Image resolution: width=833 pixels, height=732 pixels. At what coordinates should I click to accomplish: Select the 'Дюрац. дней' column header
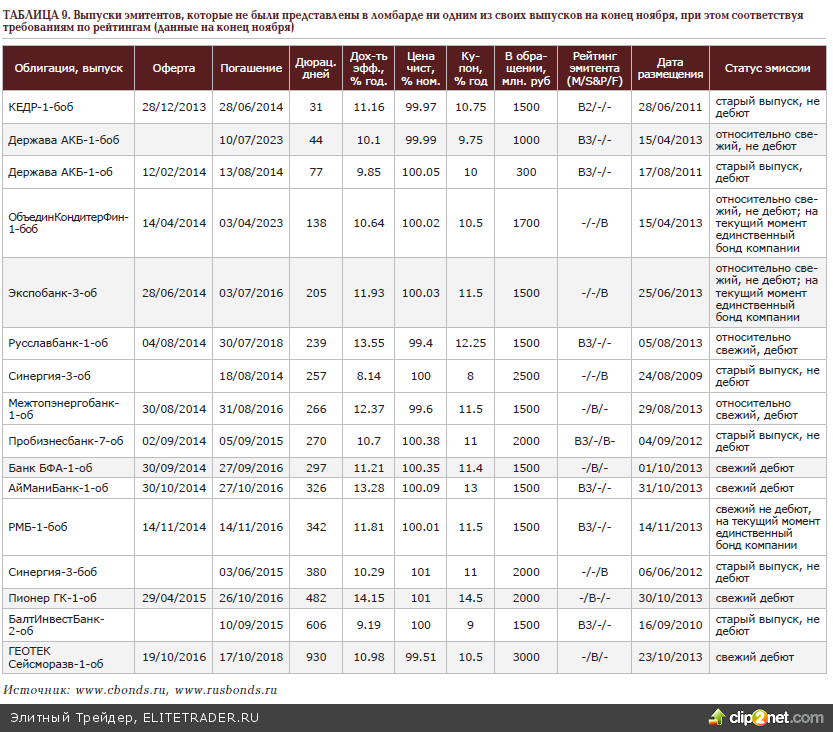click(316, 69)
